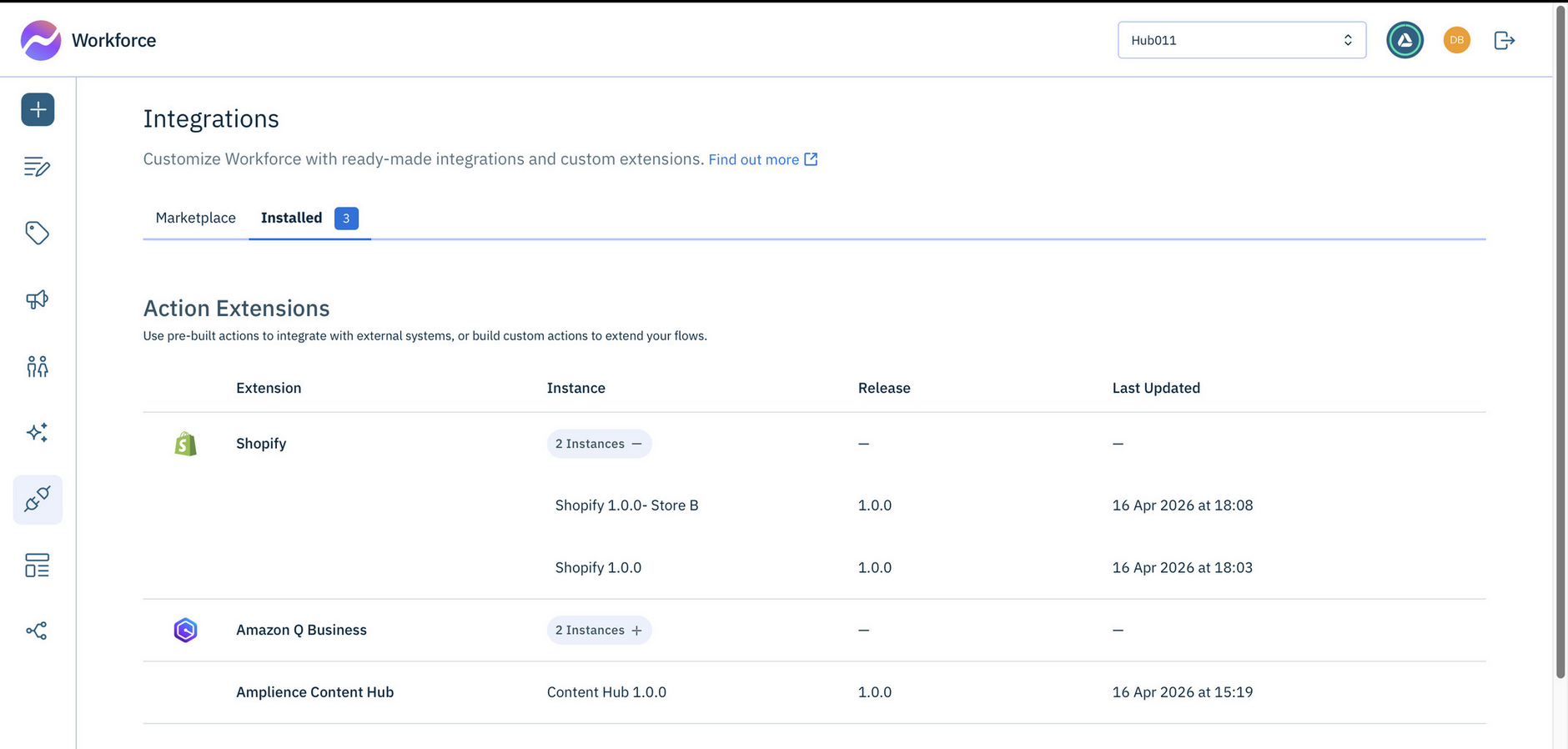
Task: Click the Shopify bag logo
Action: [186, 444]
